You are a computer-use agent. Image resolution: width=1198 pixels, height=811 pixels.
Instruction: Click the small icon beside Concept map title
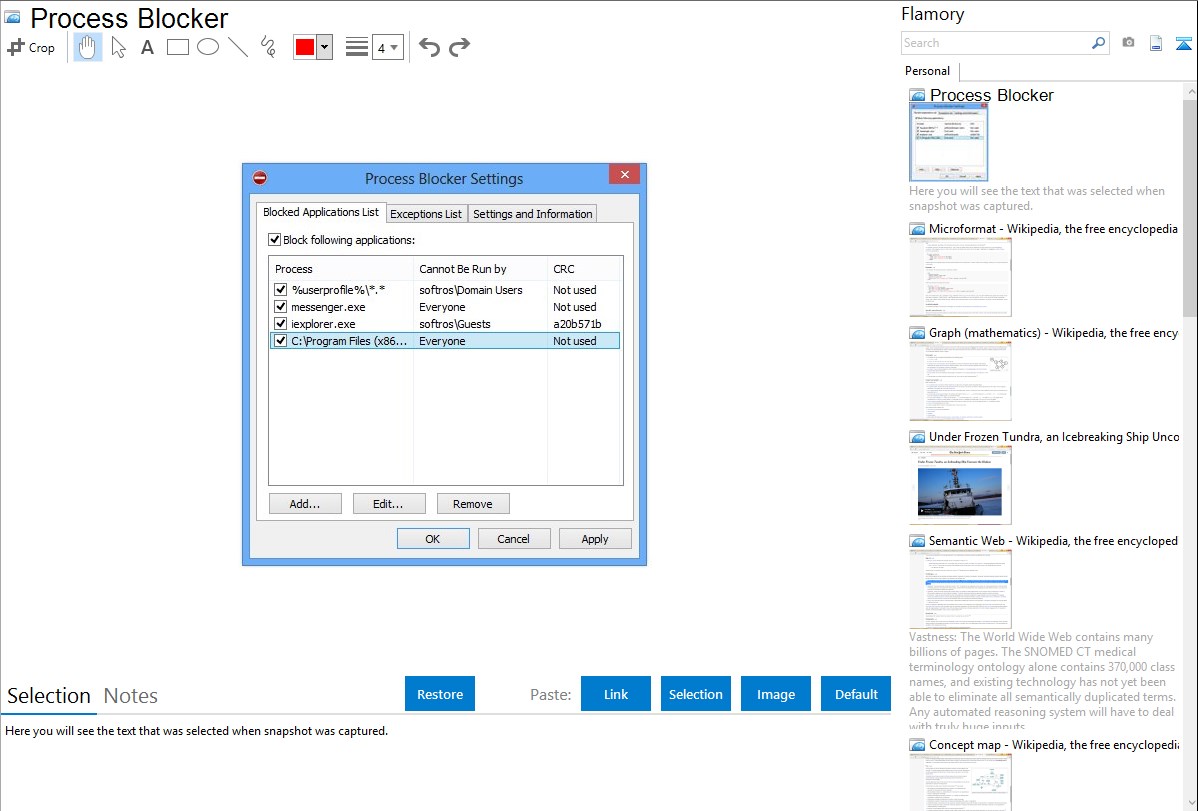[918, 745]
